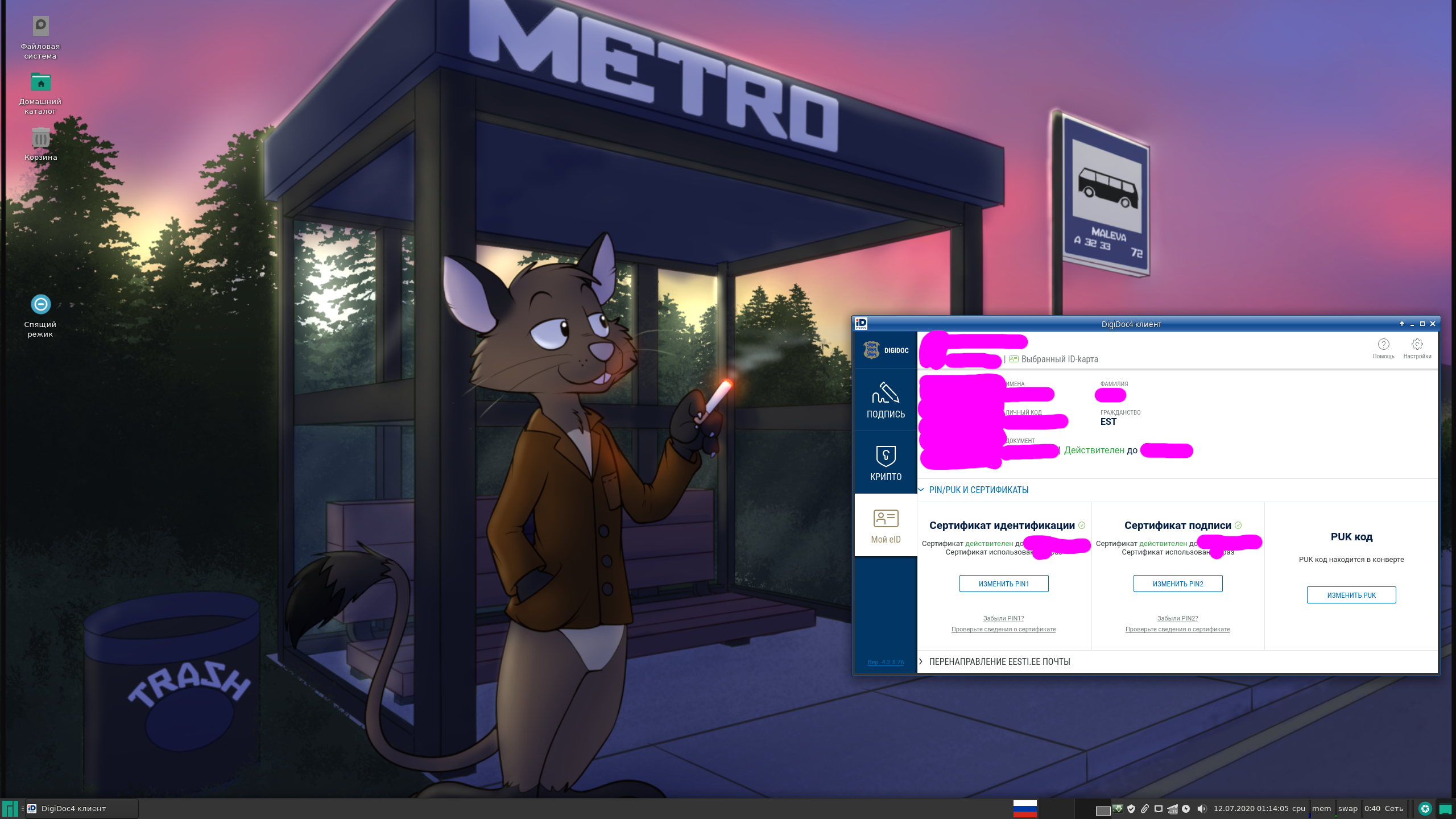The width and height of the screenshot is (1456, 819).
Task: Maximize the DigiDoc4 клиент window
Action: (x=1422, y=324)
